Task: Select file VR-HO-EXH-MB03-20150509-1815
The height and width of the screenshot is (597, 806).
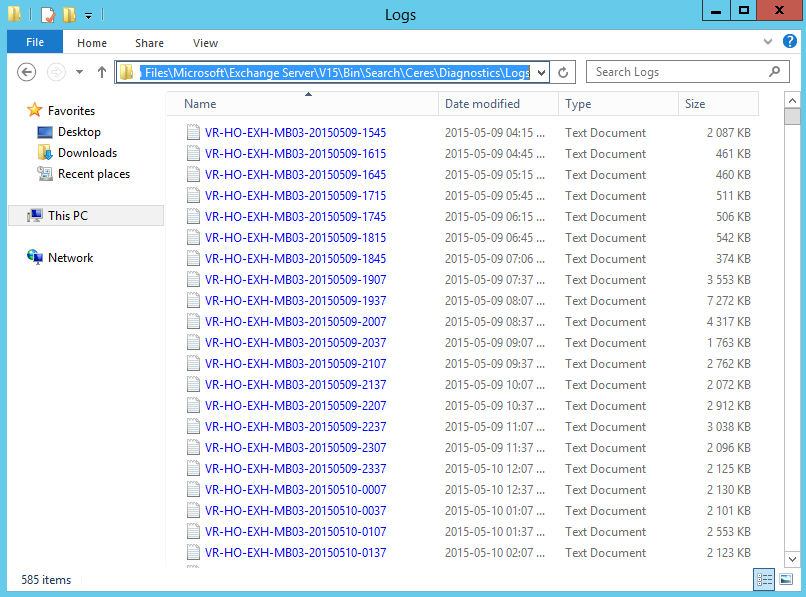Action: click(296, 238)
